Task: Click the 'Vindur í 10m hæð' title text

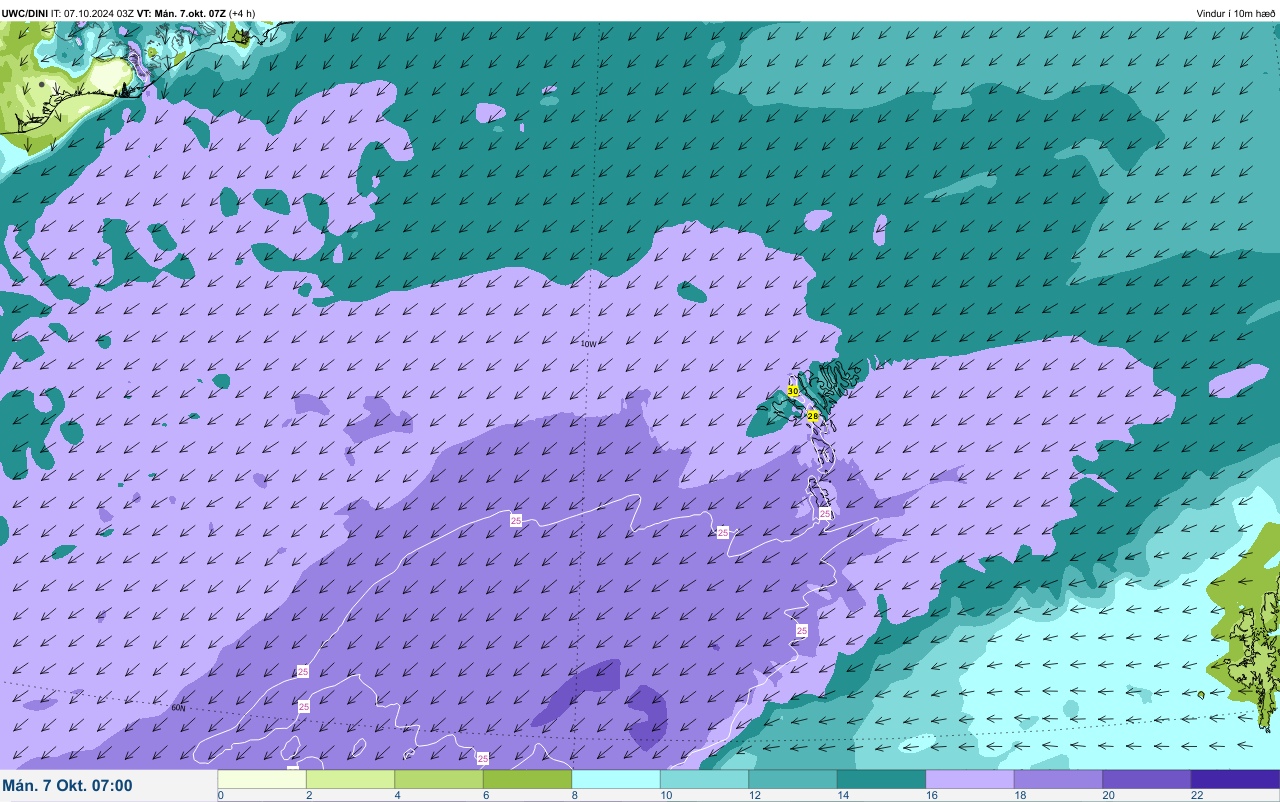Action: pos(1235,13)
